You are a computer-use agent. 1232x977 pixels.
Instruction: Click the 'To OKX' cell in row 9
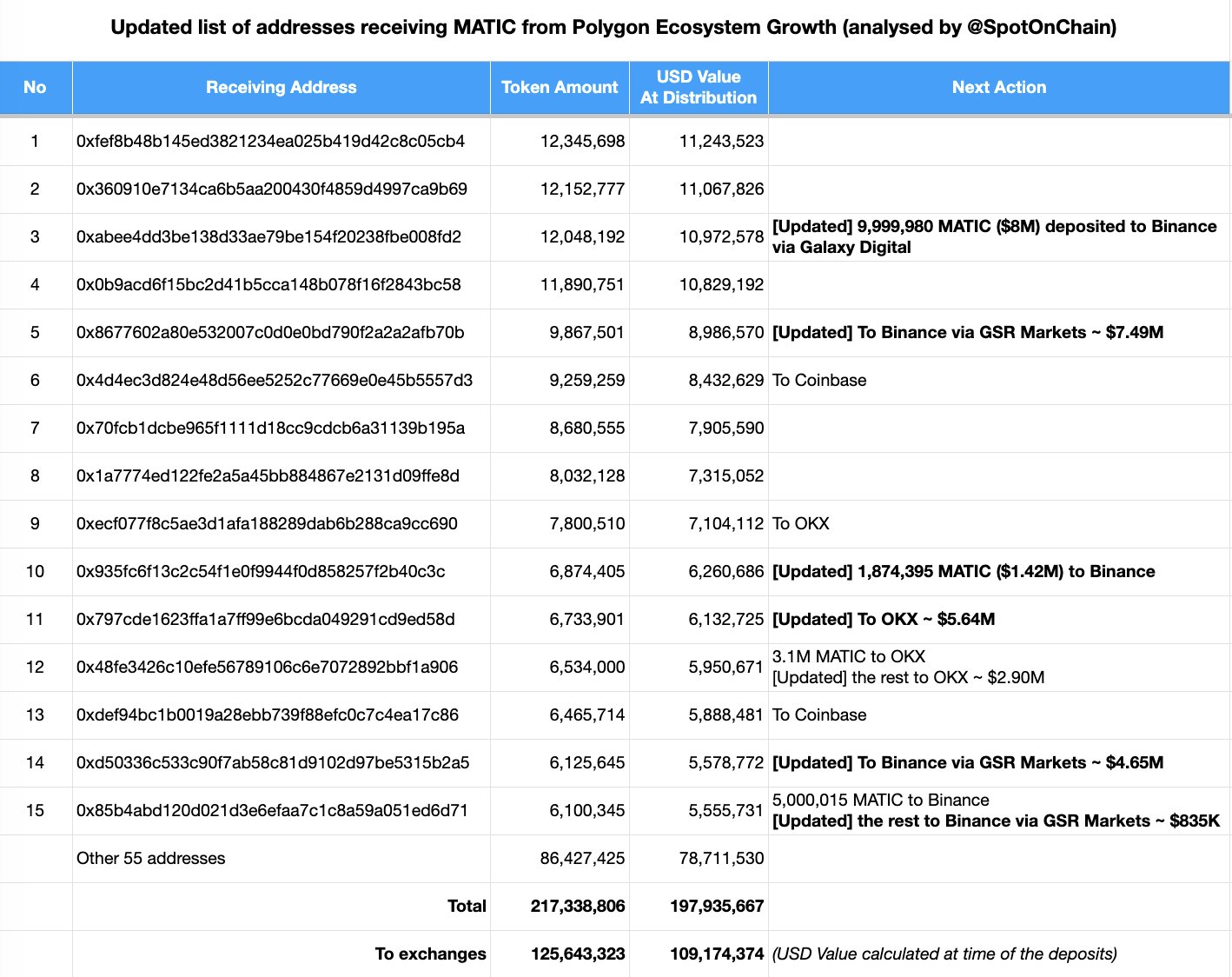tap(800, 523)
